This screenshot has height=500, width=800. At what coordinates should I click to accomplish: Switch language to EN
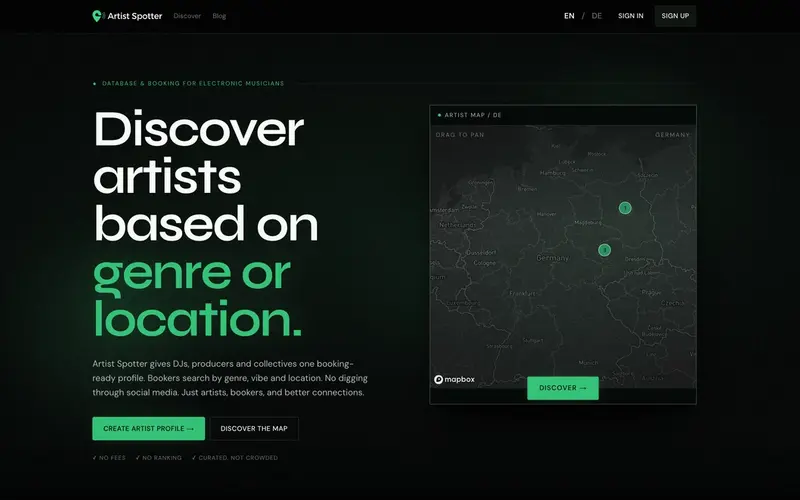click(x=569, y=16)
